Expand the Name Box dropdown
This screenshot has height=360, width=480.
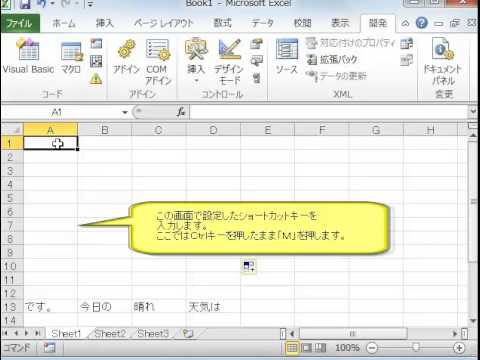(125, 112)
